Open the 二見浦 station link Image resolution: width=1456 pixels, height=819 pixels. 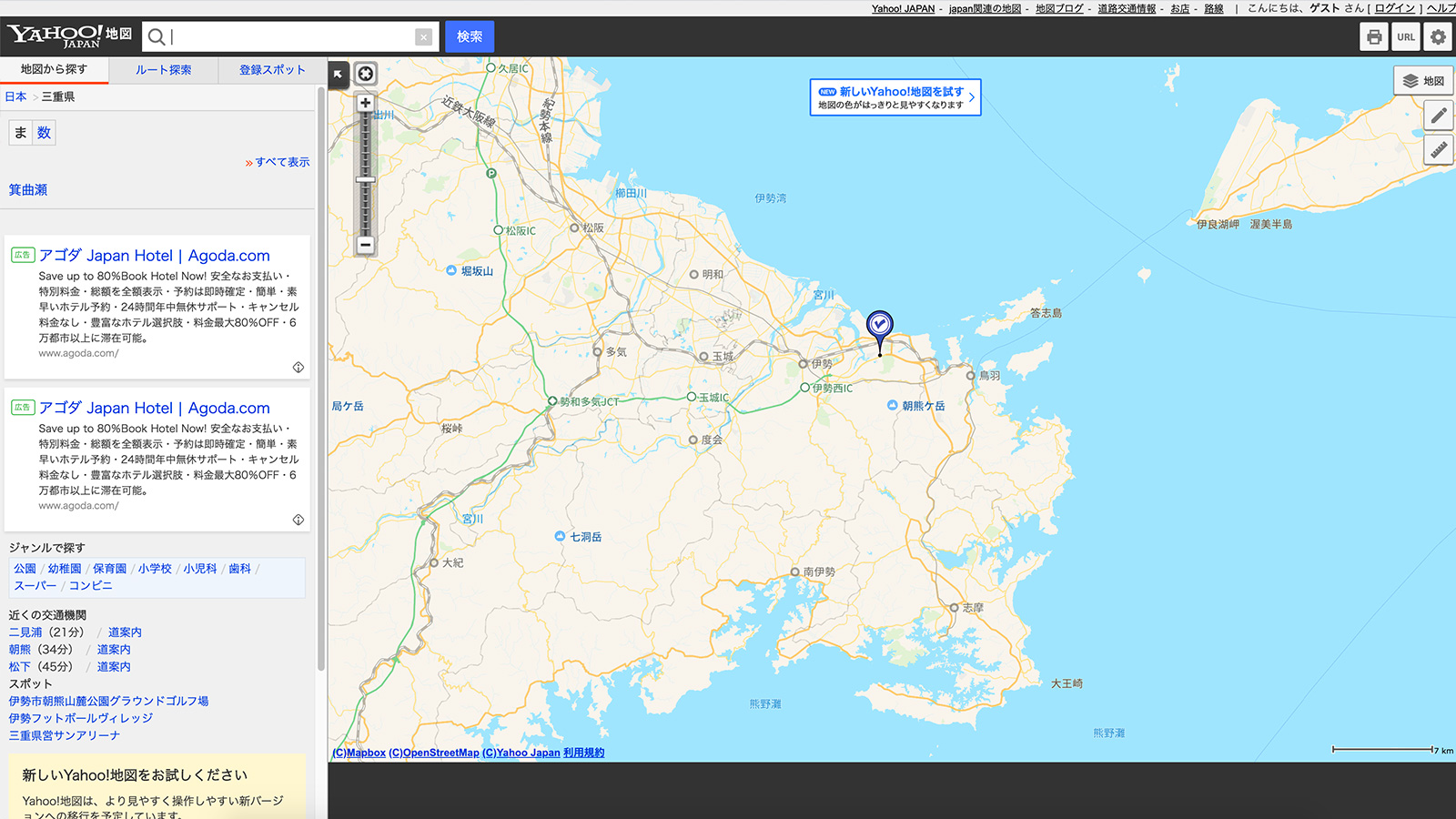[25, 632]
